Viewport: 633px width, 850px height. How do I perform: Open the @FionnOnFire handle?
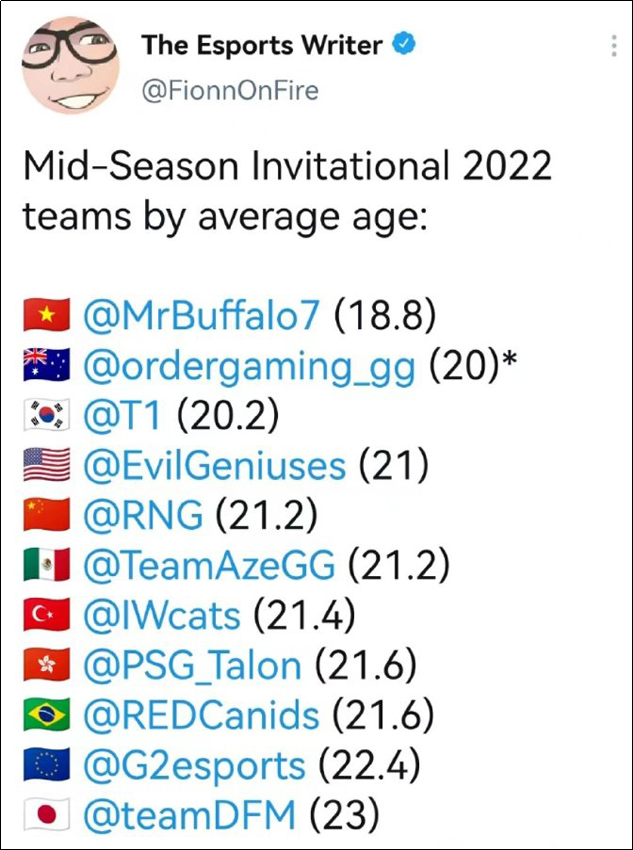(x=230, y=91)
